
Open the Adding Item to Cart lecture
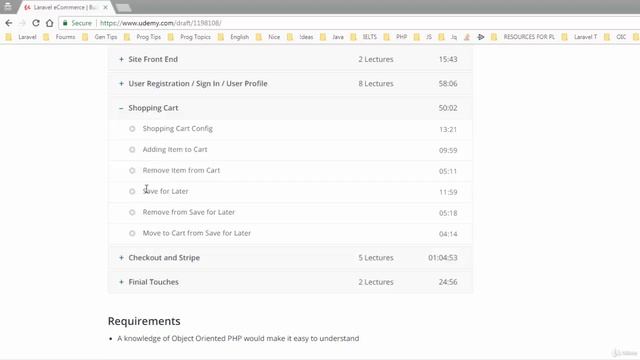click(175, 149)
